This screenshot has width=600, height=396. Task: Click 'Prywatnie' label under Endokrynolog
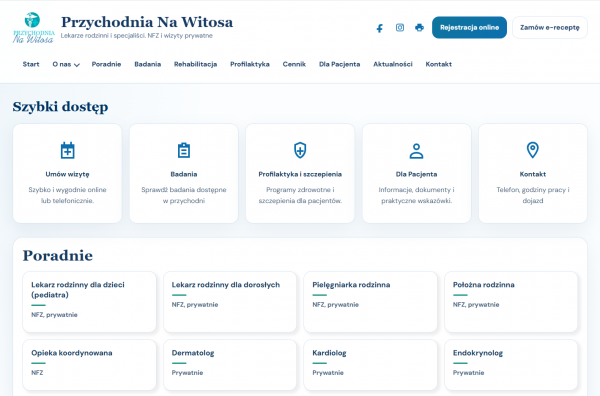pyautogui.click(x=468, y=373)
